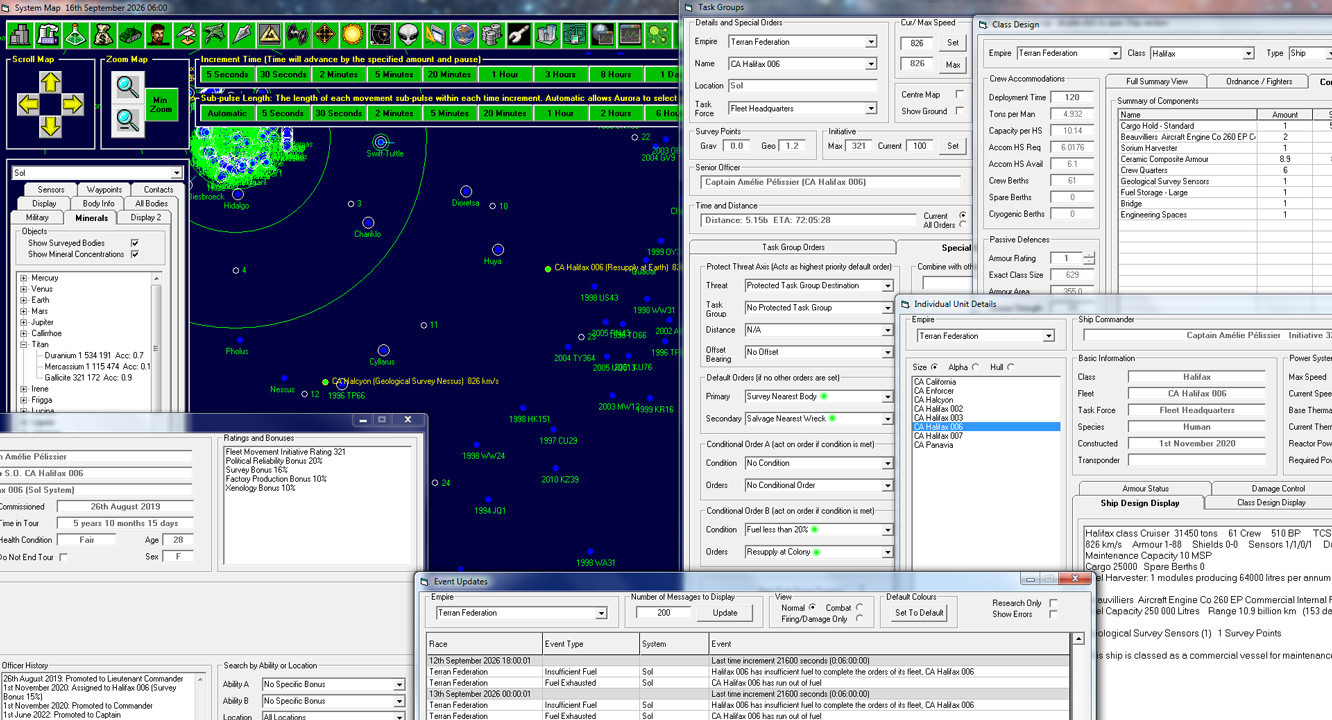
Task: Open the research flask toolbar icon
Action: click(x=75, y=35)
